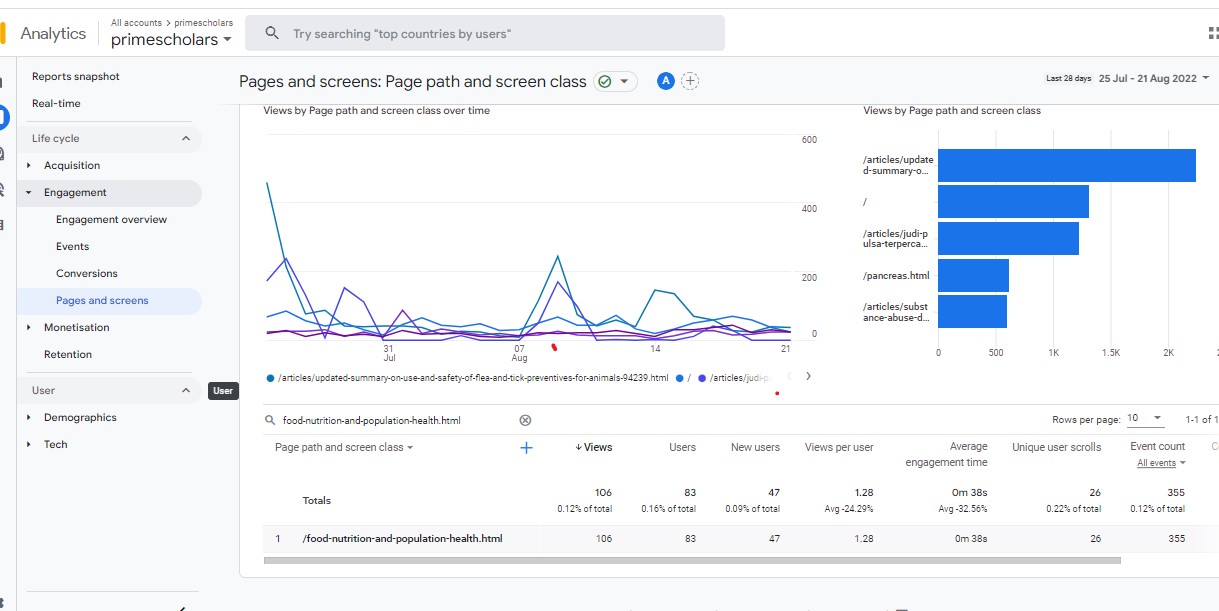Sort table by Users column
This screenshot has width=1219, height=611.
pyautogui.click(x=682, y=448)
